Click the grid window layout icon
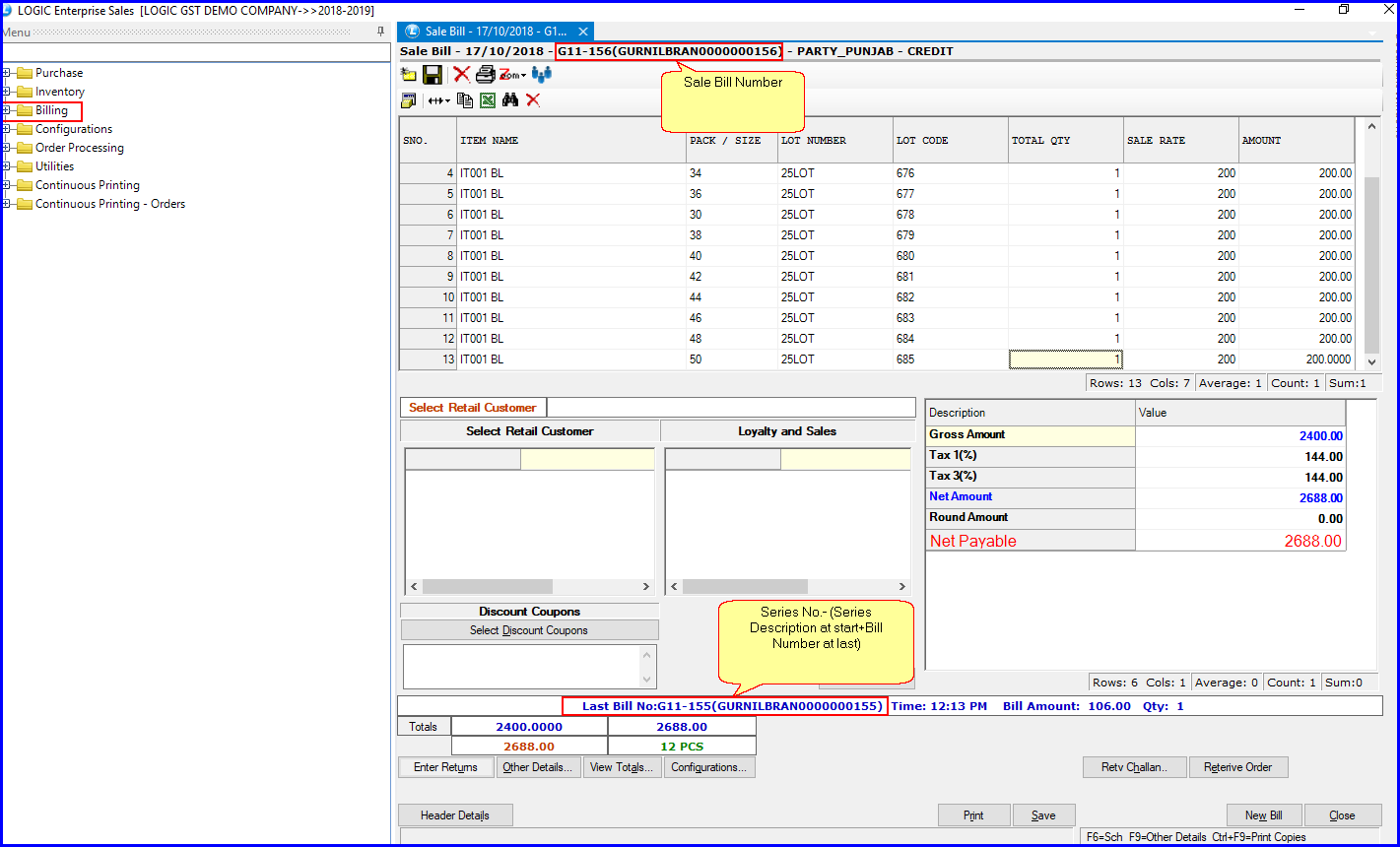 408,100
